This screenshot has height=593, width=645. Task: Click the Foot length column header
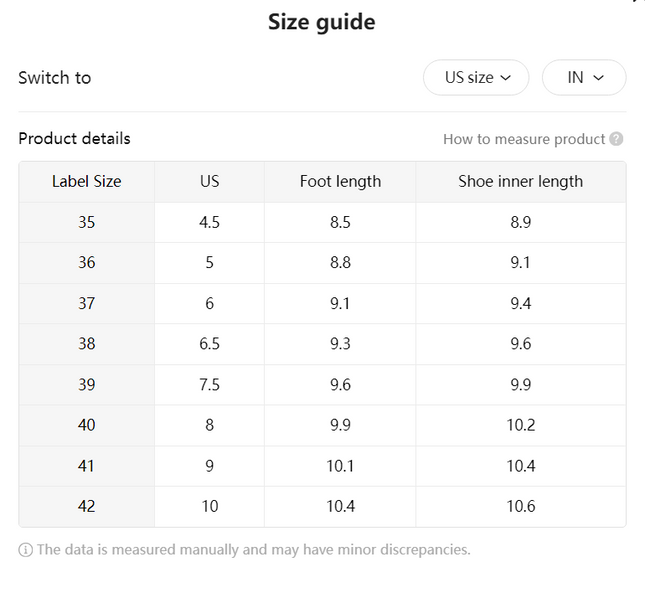(x=340, y=181)
